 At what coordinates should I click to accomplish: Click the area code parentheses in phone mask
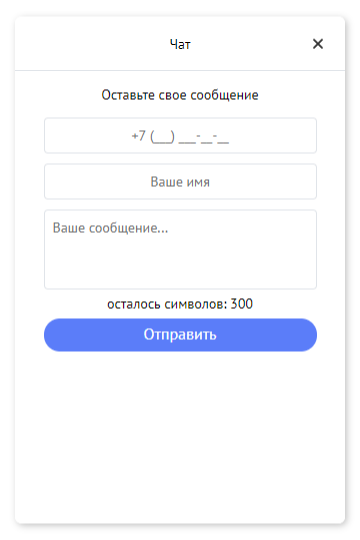click(x=162, y=137)
